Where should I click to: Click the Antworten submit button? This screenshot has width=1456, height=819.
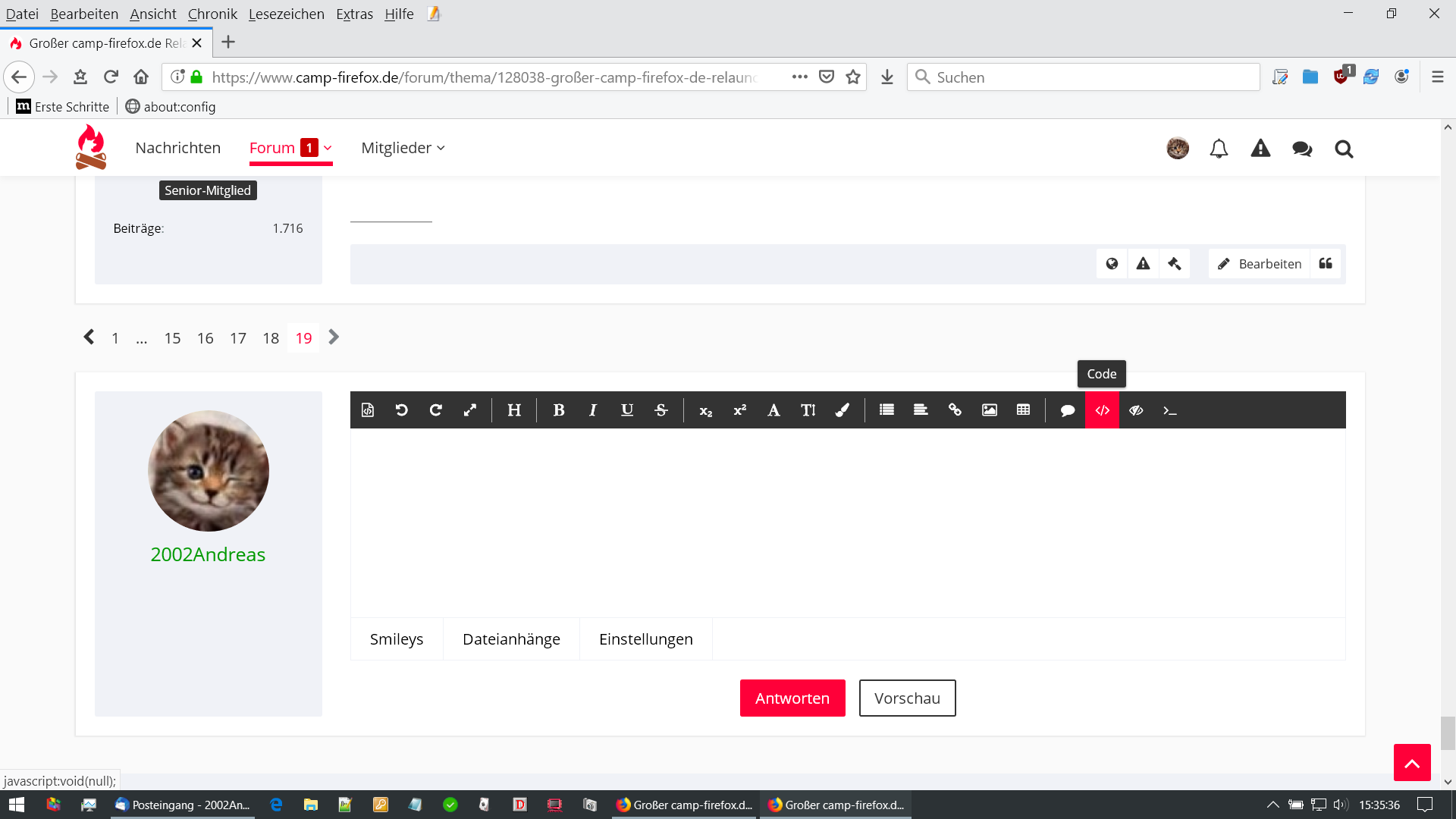[x=792, y=698]
